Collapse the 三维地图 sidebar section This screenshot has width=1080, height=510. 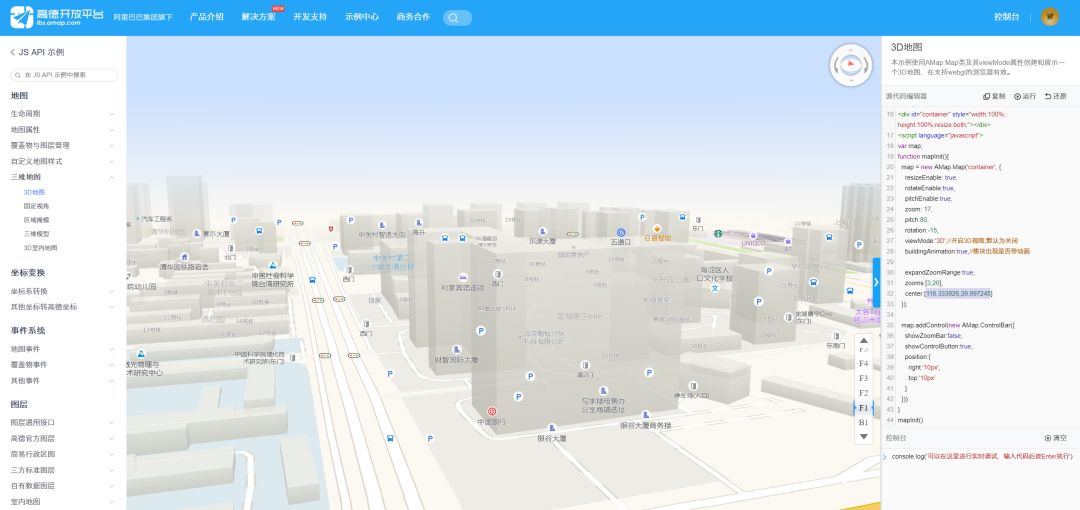(x=62, y=176)
